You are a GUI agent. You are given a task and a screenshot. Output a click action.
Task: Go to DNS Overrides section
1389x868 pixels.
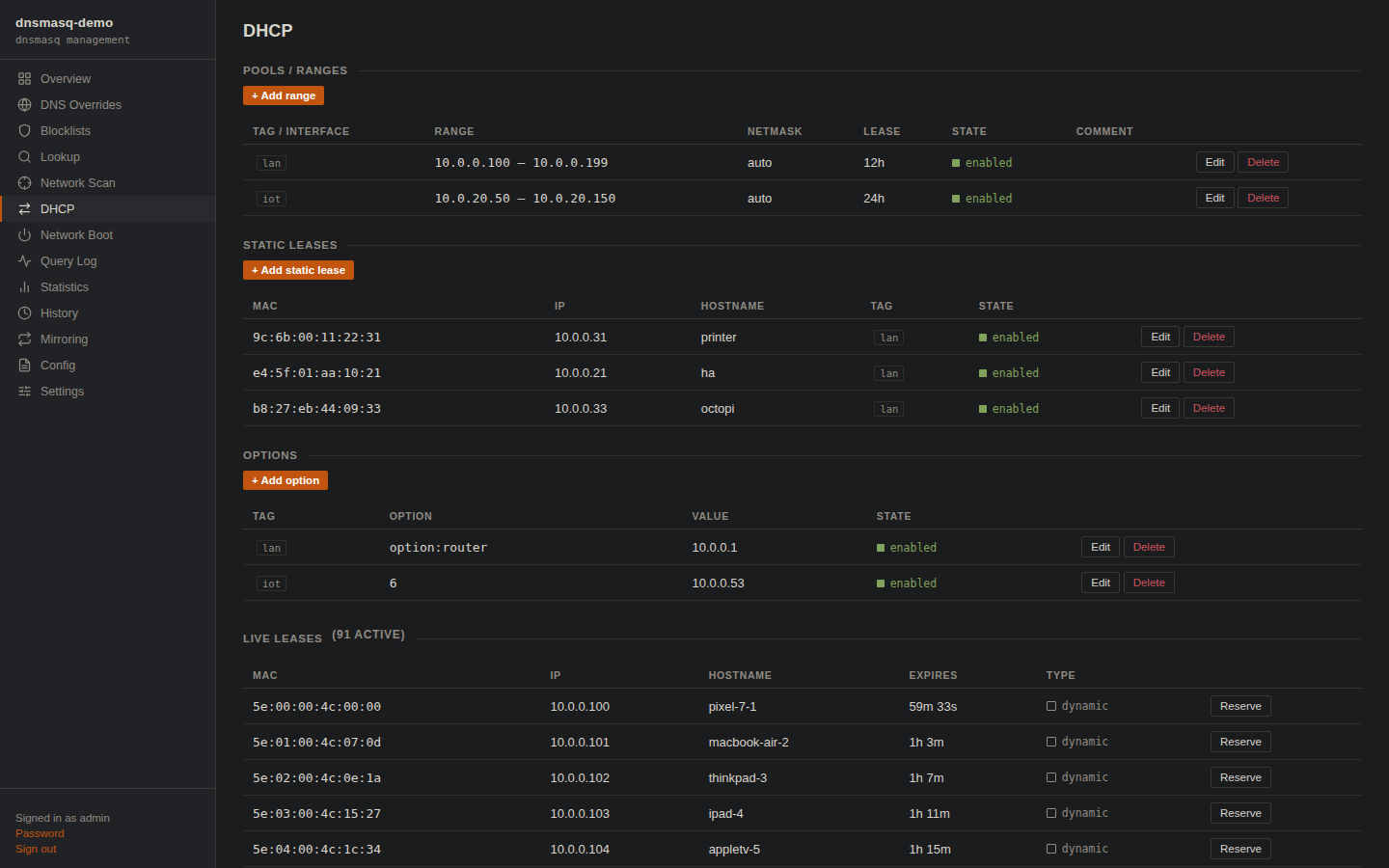(107, 105)
